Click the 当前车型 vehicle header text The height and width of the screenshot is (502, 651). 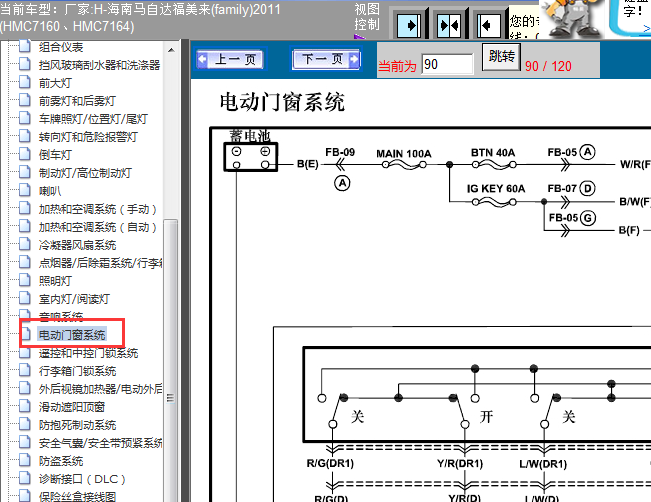coord(140,17)
